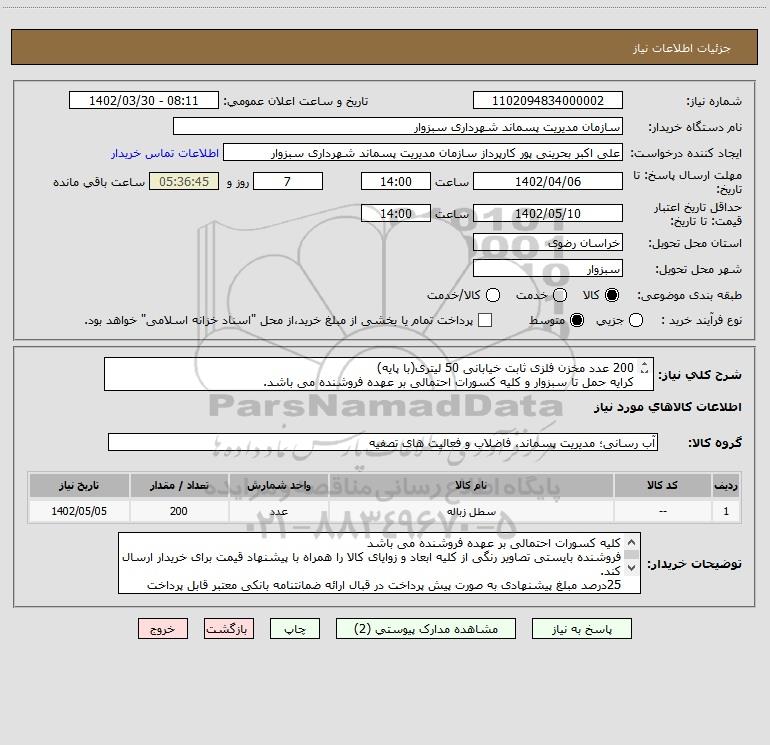This screenshot has width=770, height=745.
Task: Click the request creator name field
Action: point(423,153)
